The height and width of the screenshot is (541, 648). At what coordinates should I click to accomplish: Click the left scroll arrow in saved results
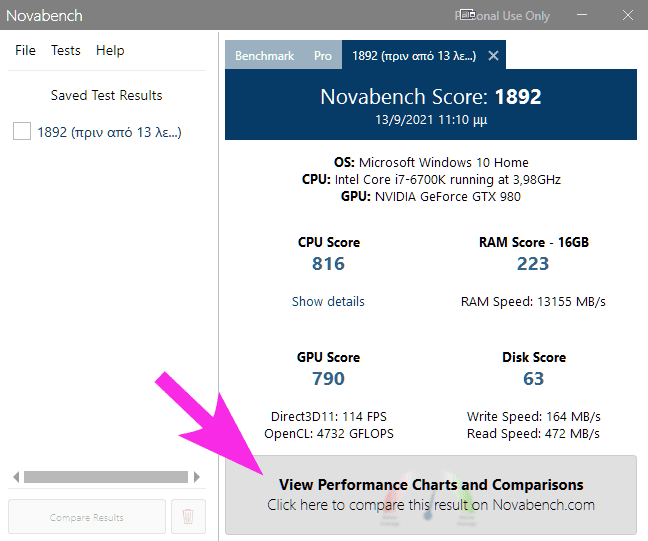[x=16, y=477]
